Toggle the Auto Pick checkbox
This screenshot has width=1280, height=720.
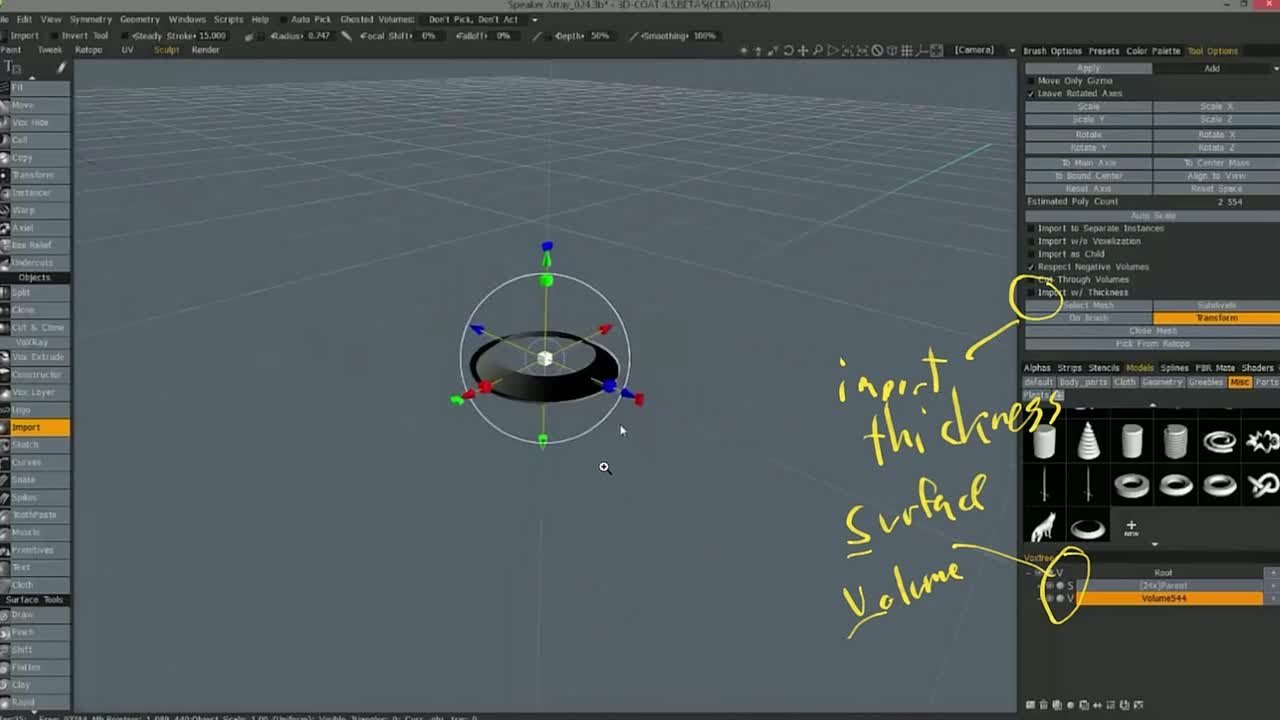click(282, 20)
